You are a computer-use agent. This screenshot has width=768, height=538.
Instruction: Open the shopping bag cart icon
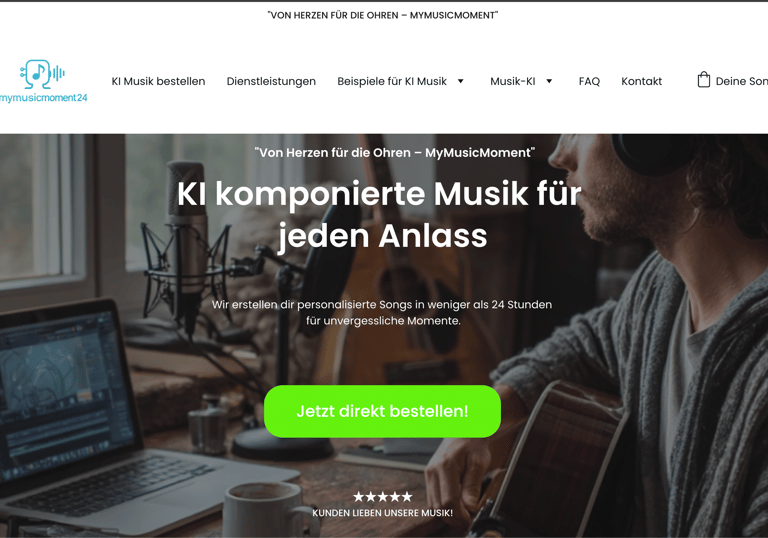[703, 80]
